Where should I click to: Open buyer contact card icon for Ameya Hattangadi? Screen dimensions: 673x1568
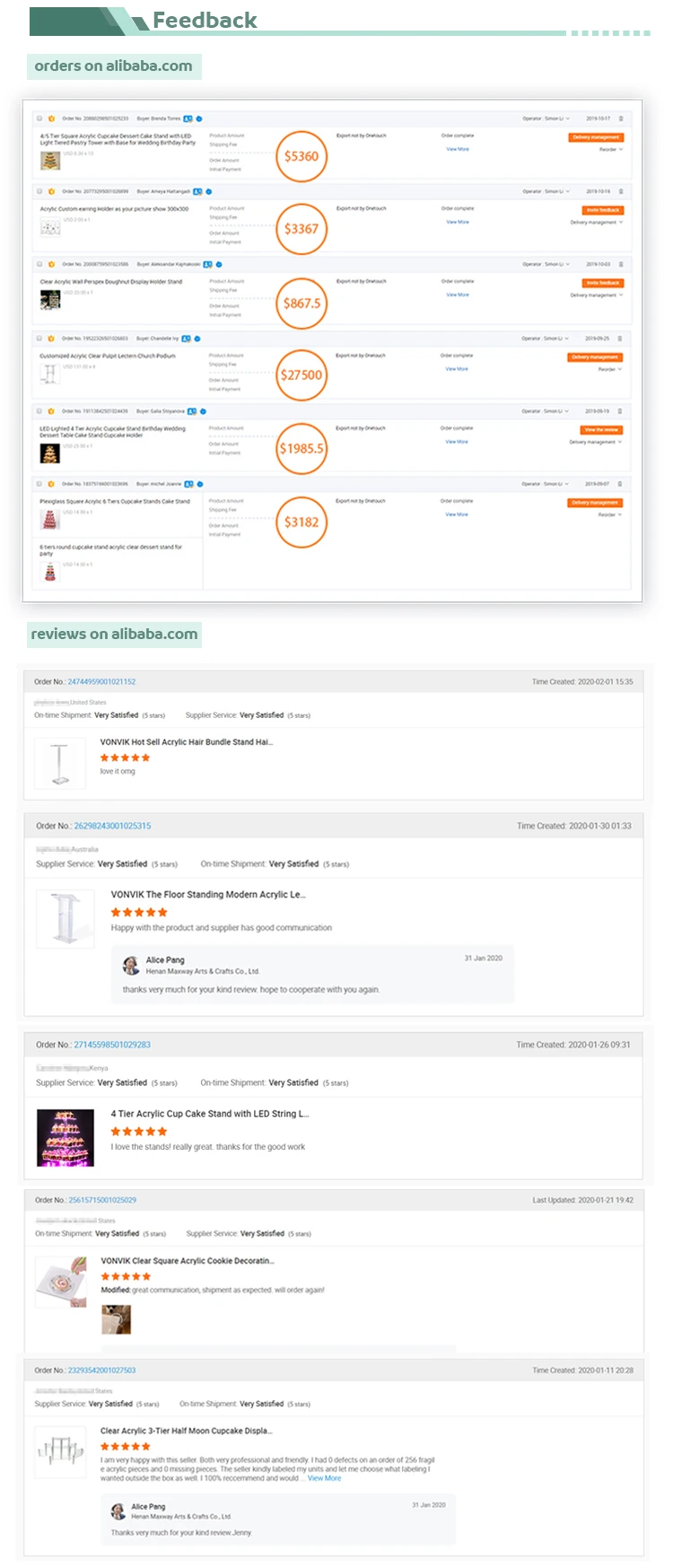click(197, 191)
